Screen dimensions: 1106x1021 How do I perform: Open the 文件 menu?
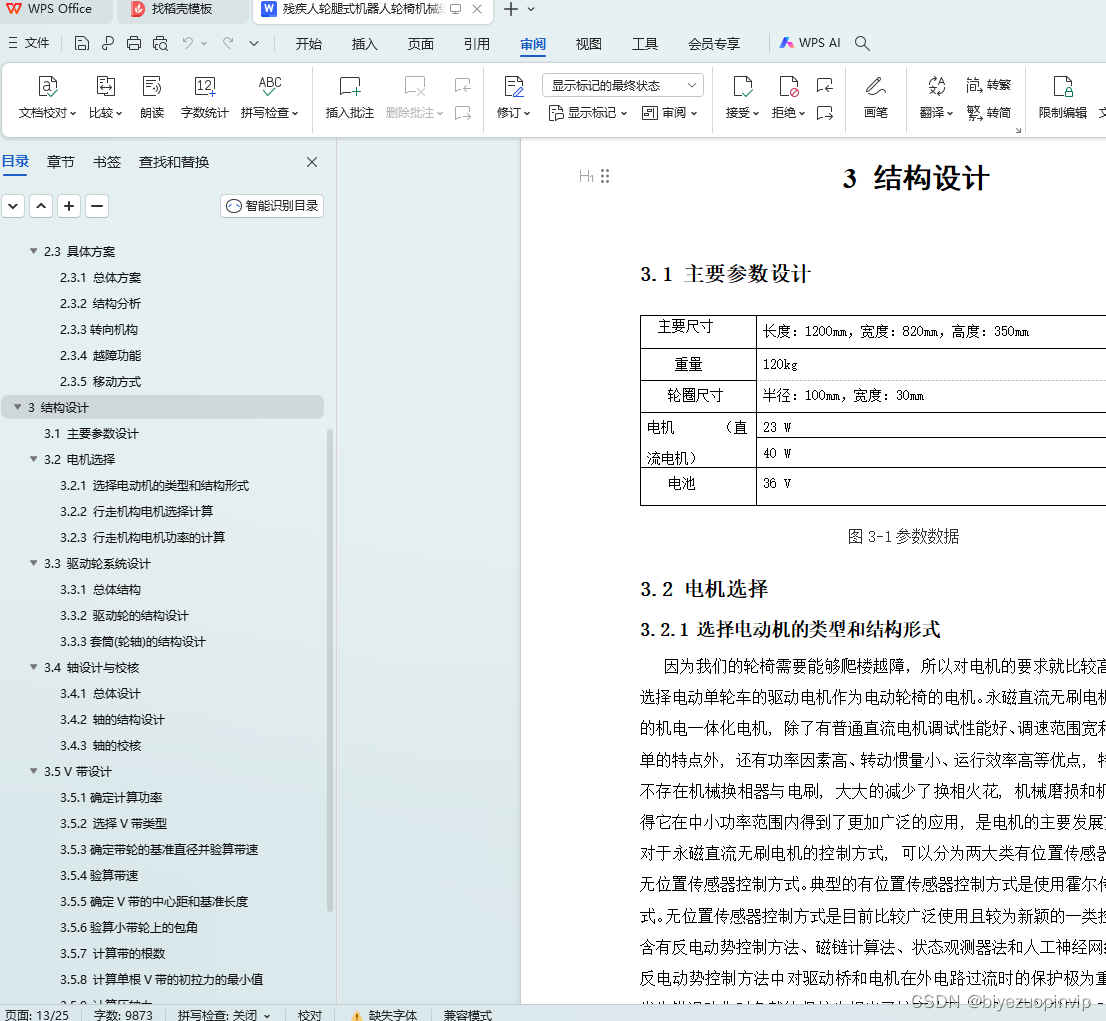coord(29,43)
